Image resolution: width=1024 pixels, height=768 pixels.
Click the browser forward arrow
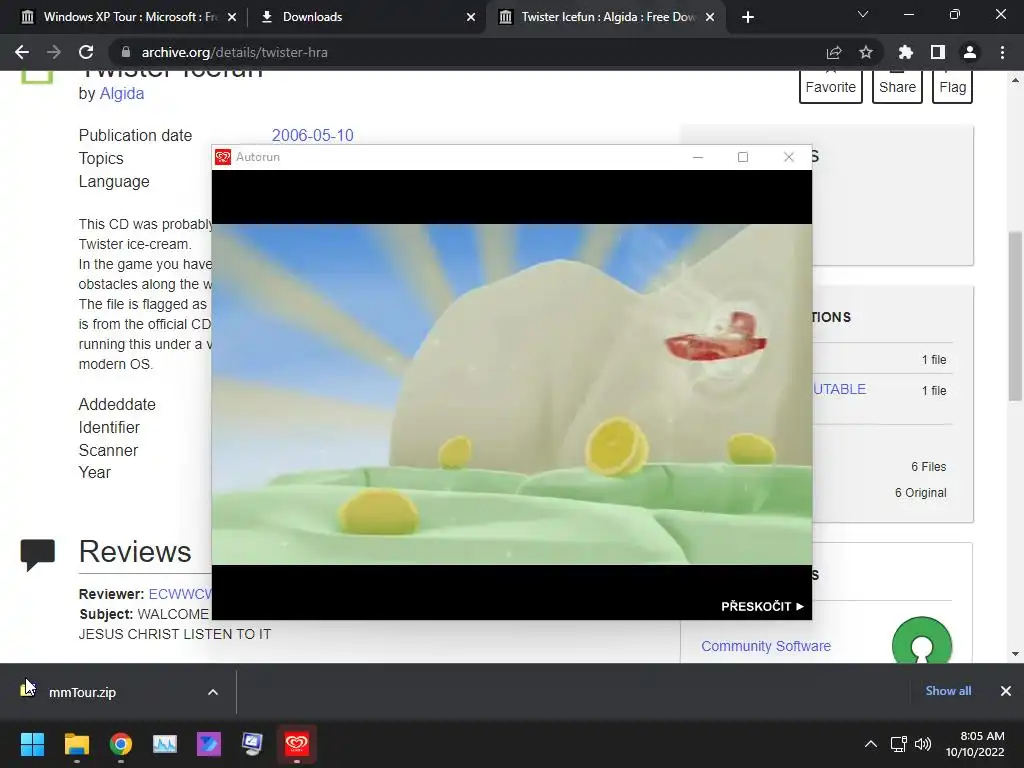coord(54,52)
